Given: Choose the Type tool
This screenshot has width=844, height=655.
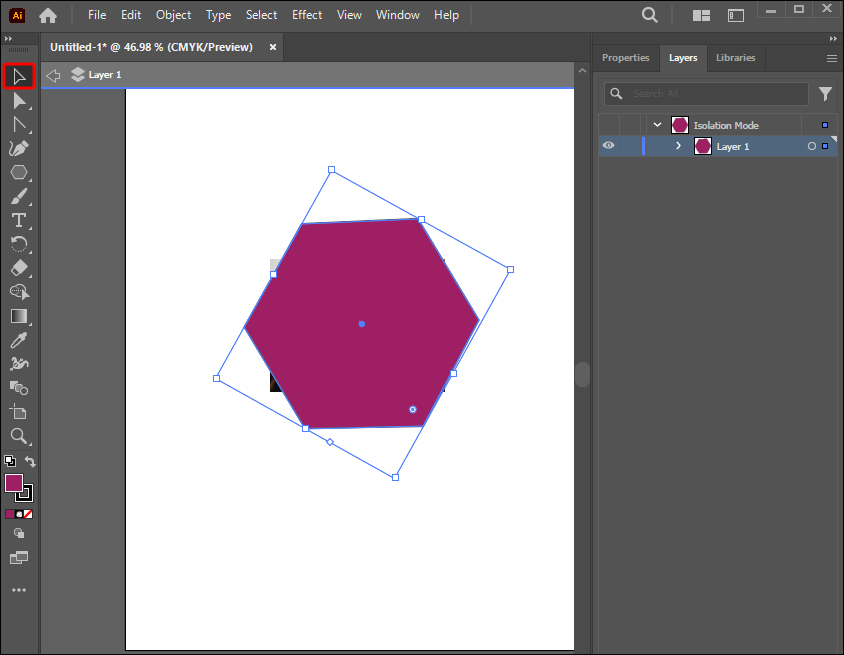Looking at the screenshot, I should [18, 220].
